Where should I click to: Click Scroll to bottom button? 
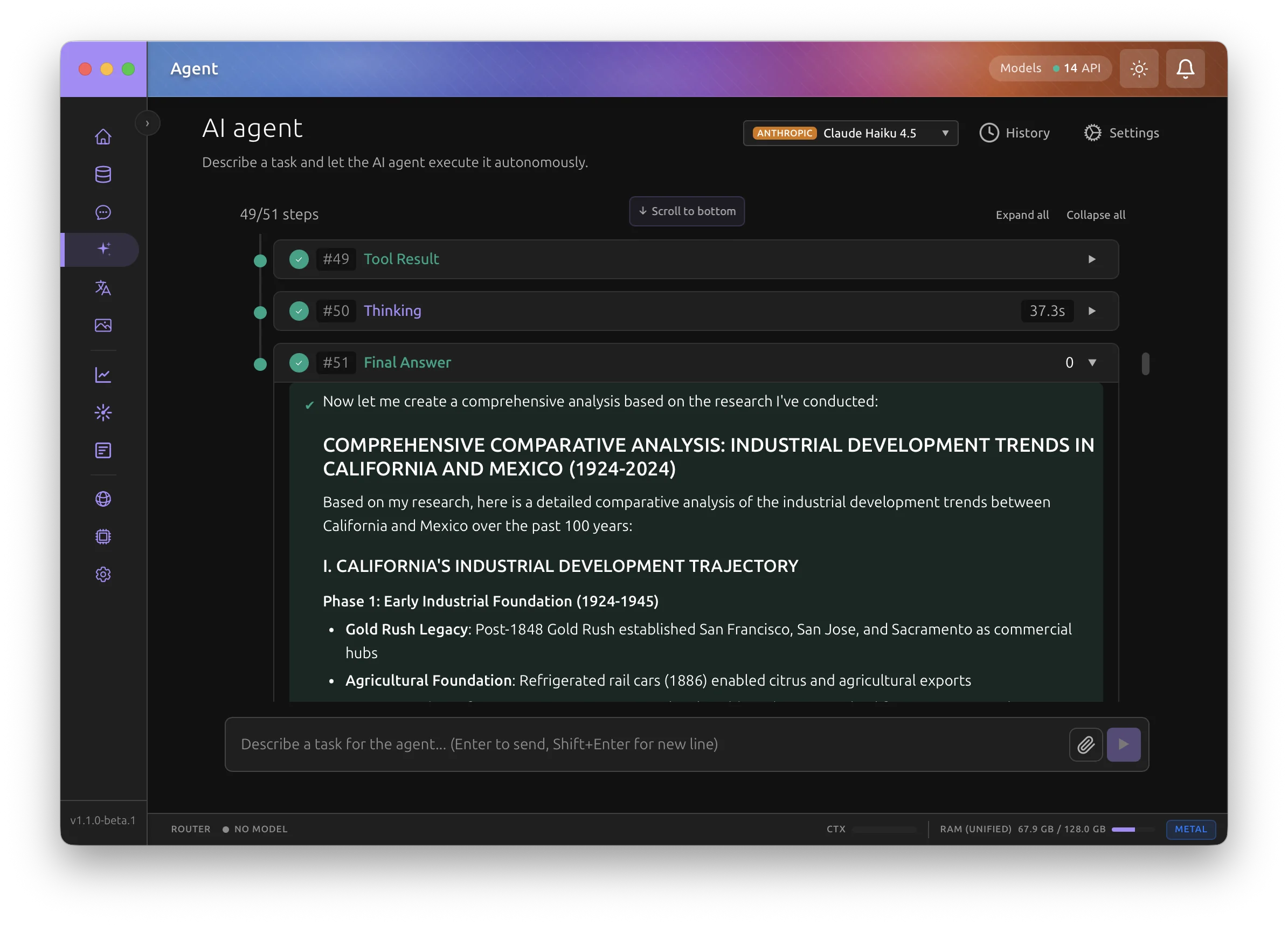(x=687, y=211)
